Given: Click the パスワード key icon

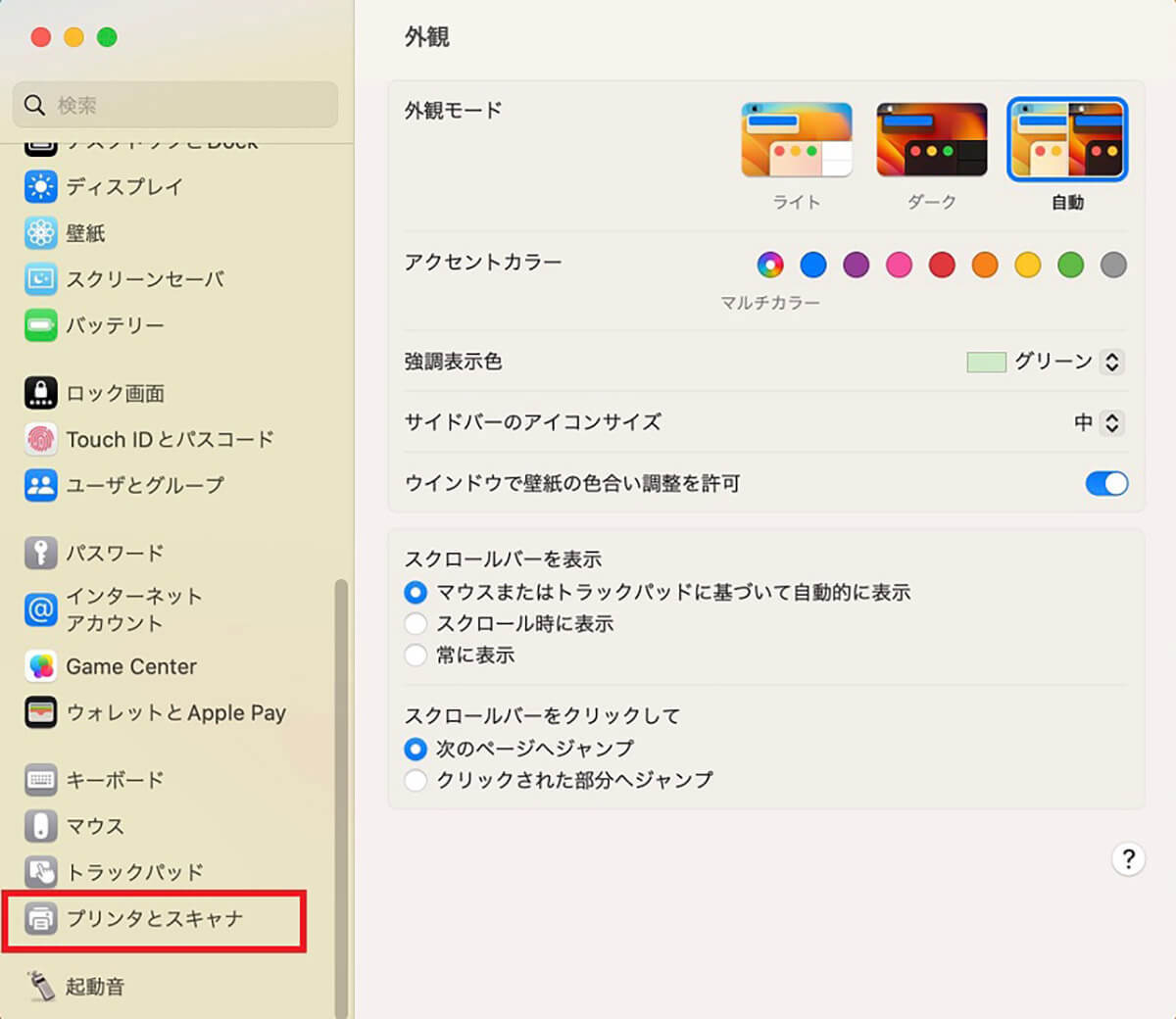Looking at the screenshot, I should click(x=41, y=553).
